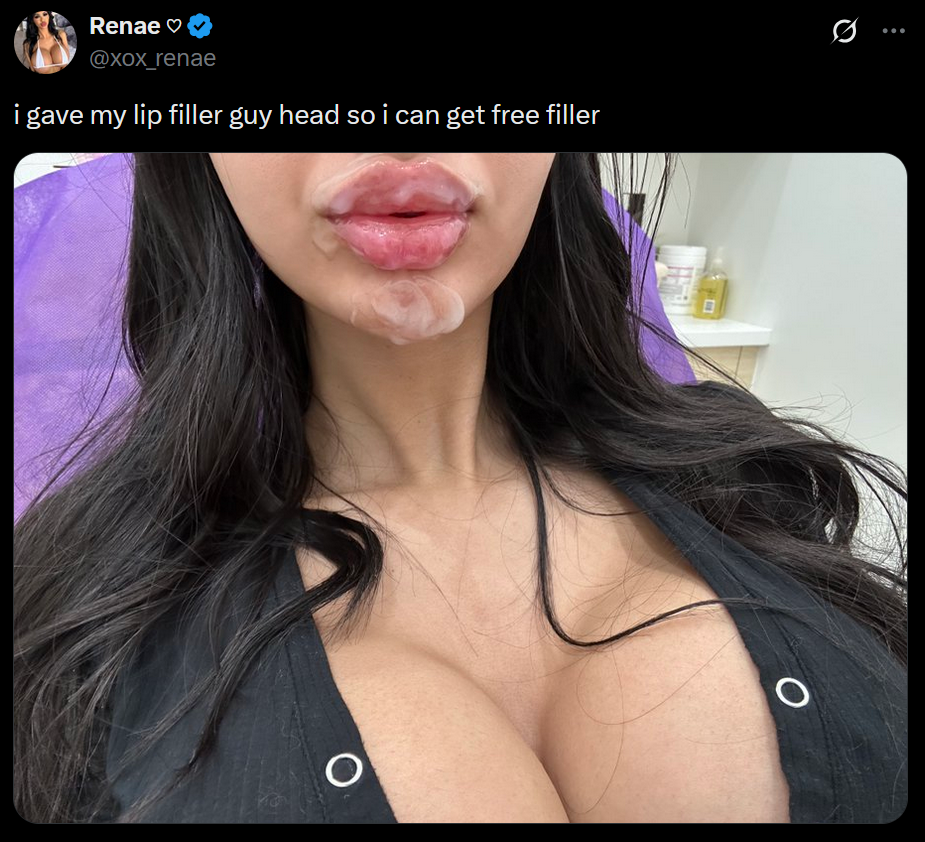Click the Grok explain-post icon
925x842 pixels.
(x=844, y=31)
